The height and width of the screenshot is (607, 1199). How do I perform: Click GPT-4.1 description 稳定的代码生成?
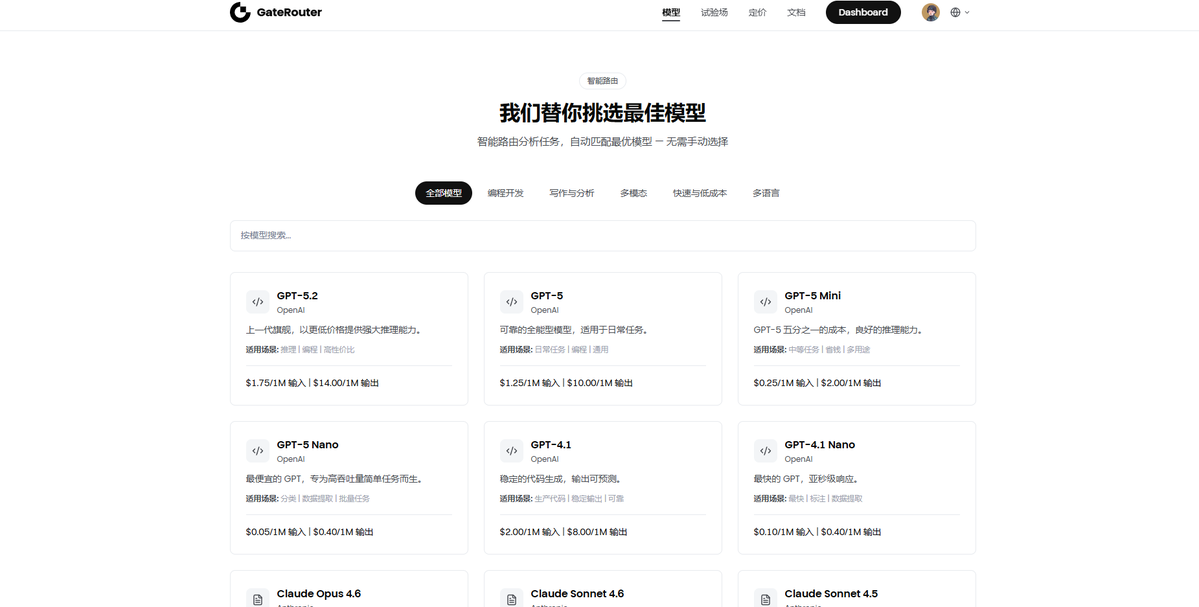(561, 479)
